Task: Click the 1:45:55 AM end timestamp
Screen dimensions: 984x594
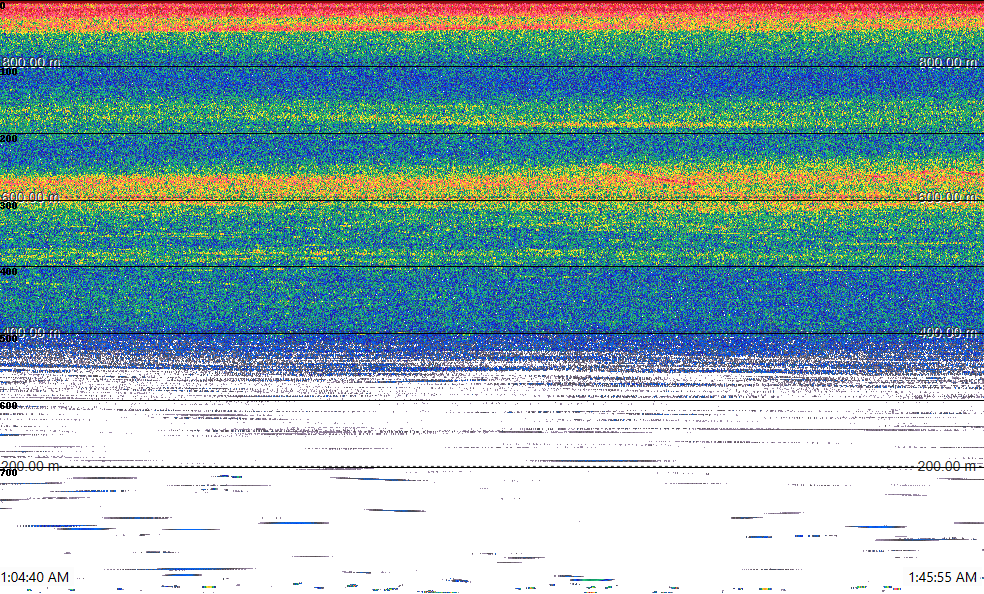Action: (x=943, y=577)
